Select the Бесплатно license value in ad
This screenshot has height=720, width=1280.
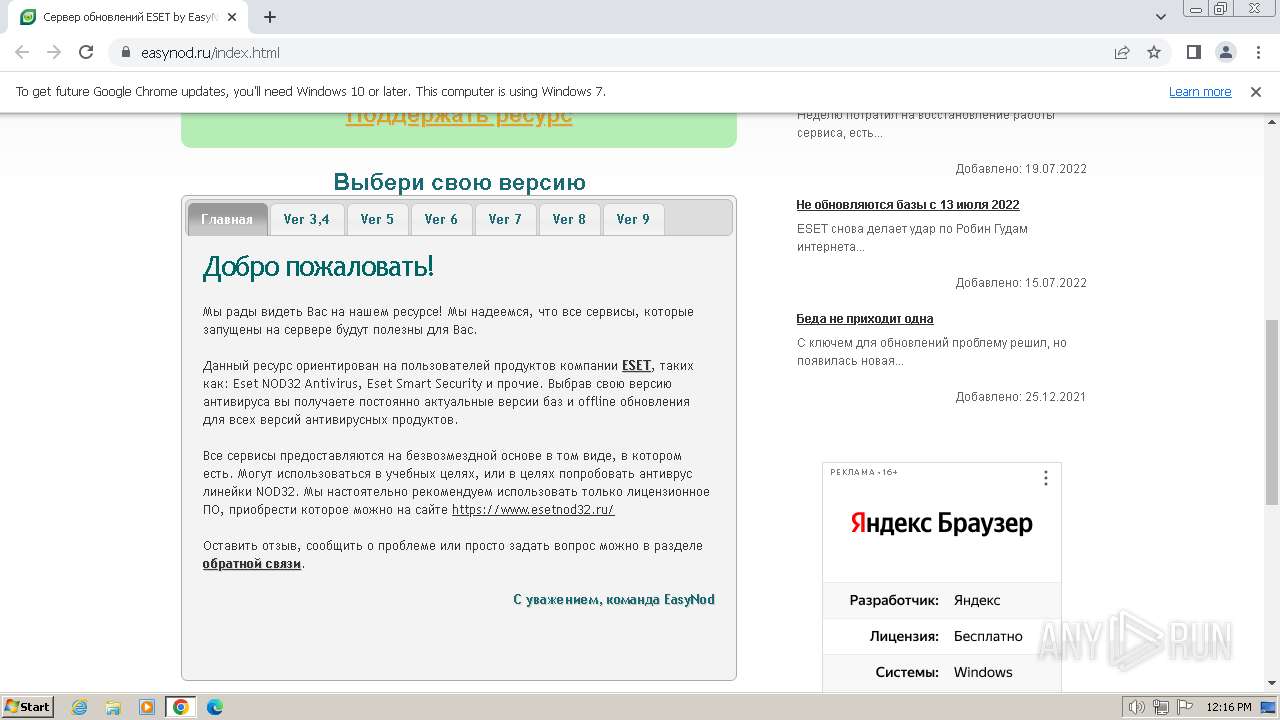[988, 636]
